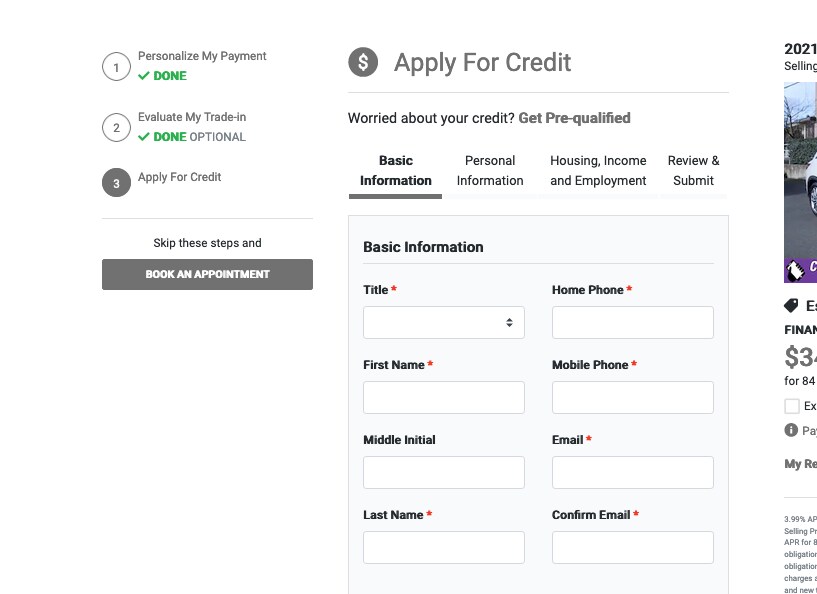Click the green checkmark under Evaluate My Trade-in
This screenshot has width=817, height=594.
click(144, 137)
